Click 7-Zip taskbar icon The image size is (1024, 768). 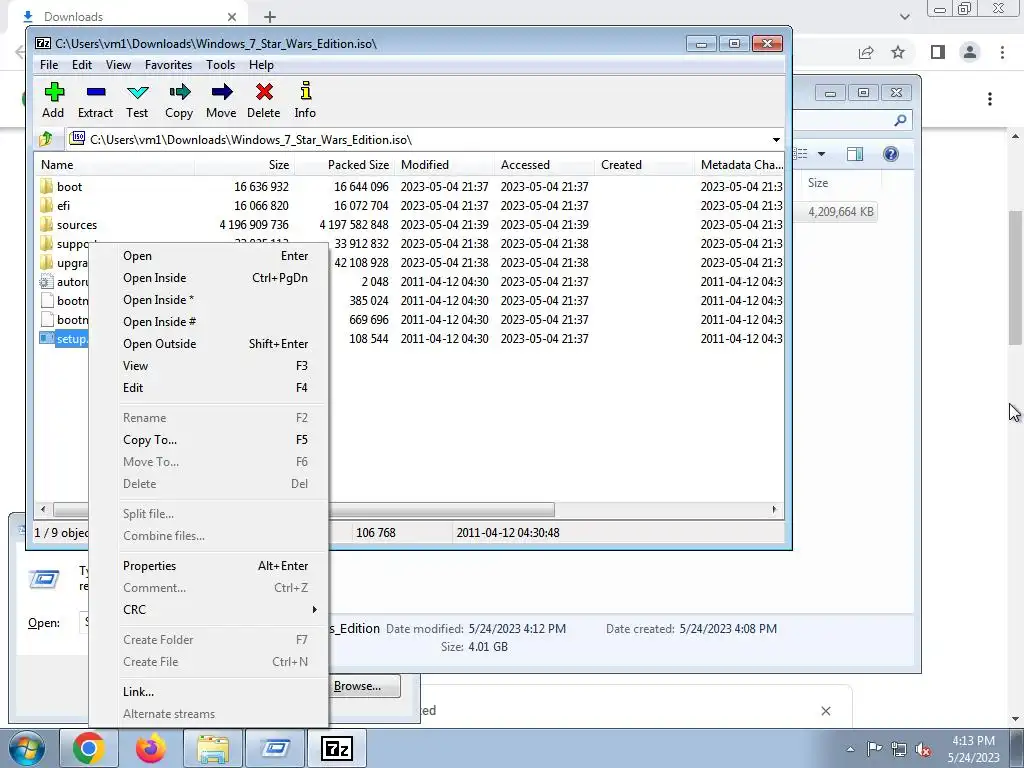tap(337, 748)
